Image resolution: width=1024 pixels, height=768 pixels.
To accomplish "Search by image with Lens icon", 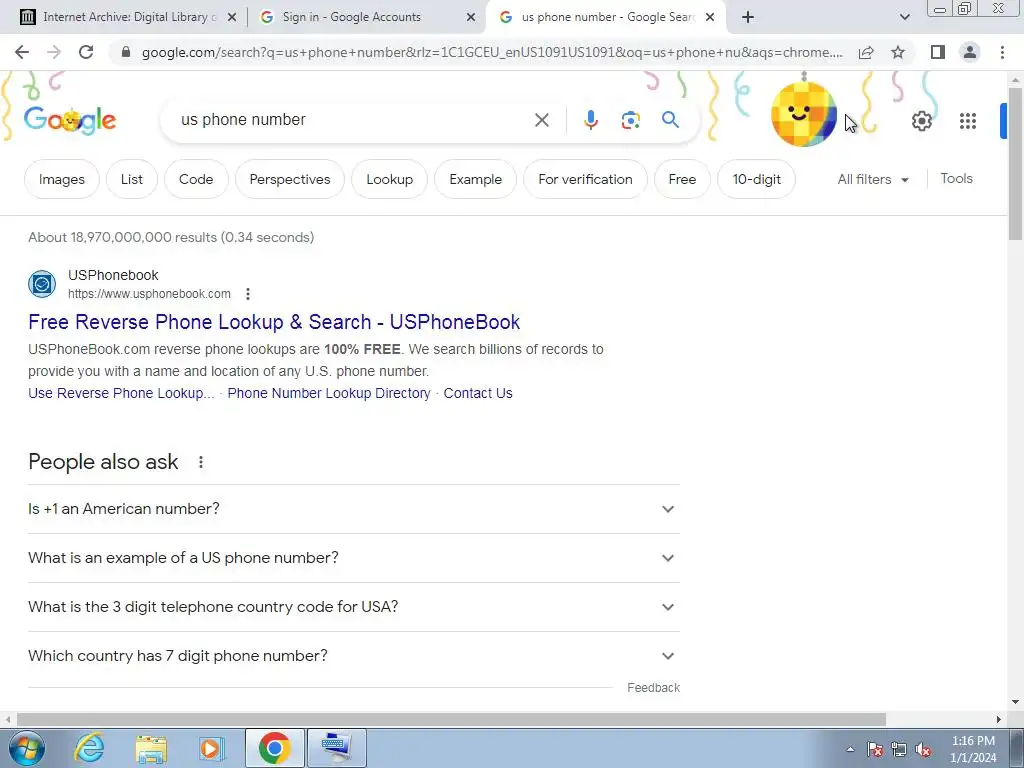I will tap(630, 120).
